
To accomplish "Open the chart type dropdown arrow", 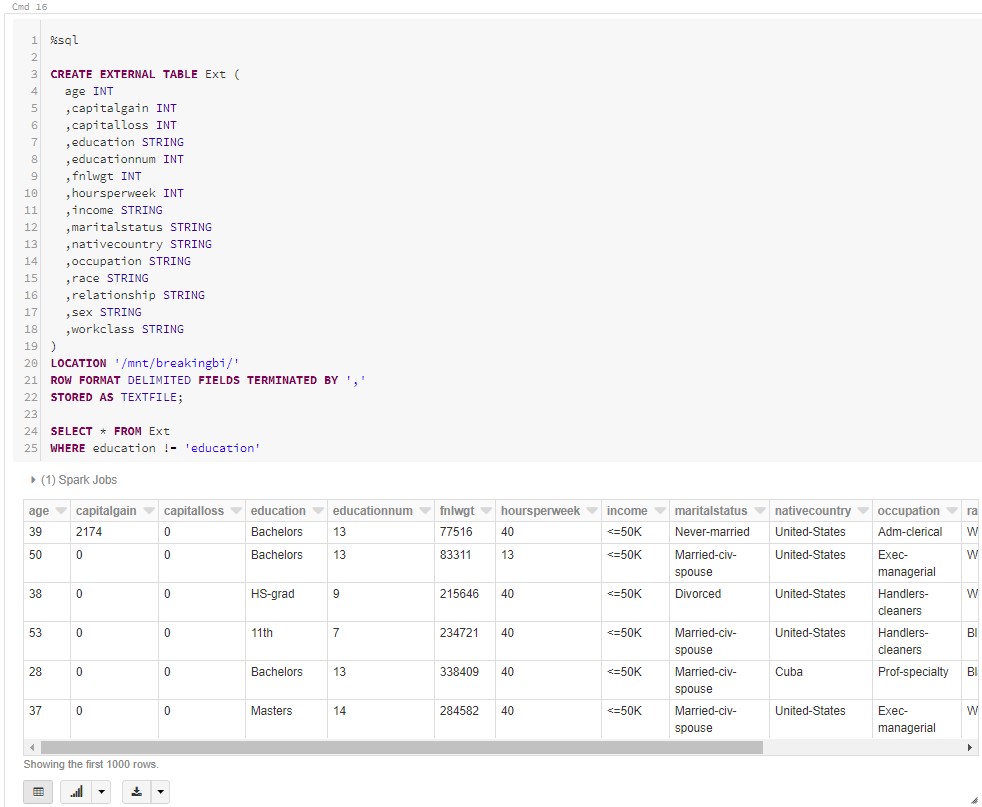I will (100, 791).
